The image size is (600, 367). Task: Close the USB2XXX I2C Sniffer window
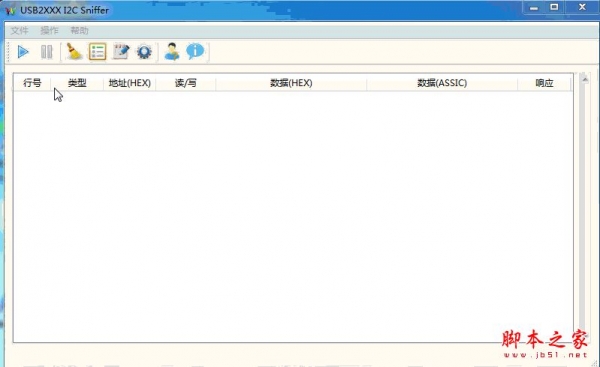coord(582,7)
